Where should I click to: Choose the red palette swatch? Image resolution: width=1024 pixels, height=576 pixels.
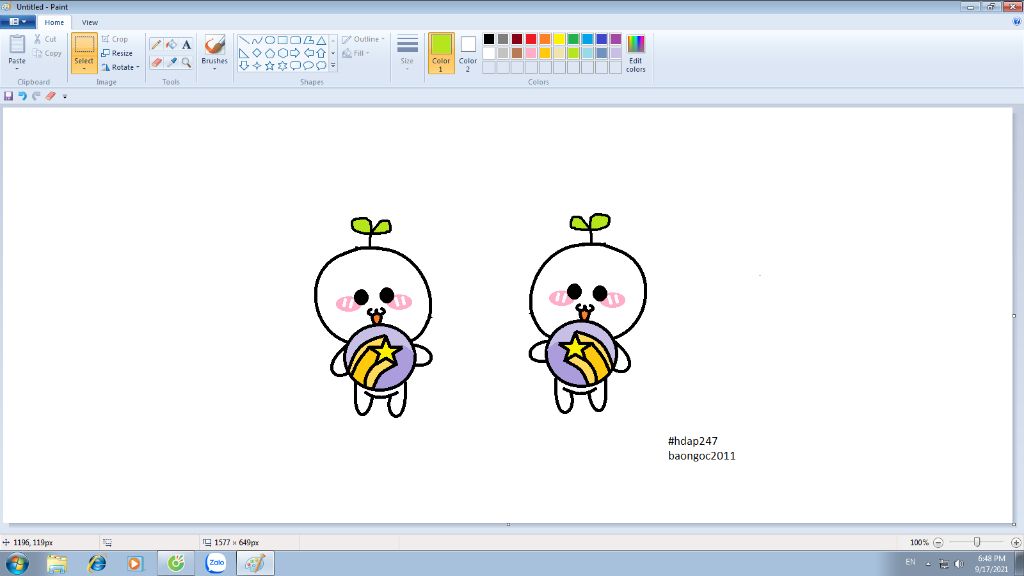point(531,39)
